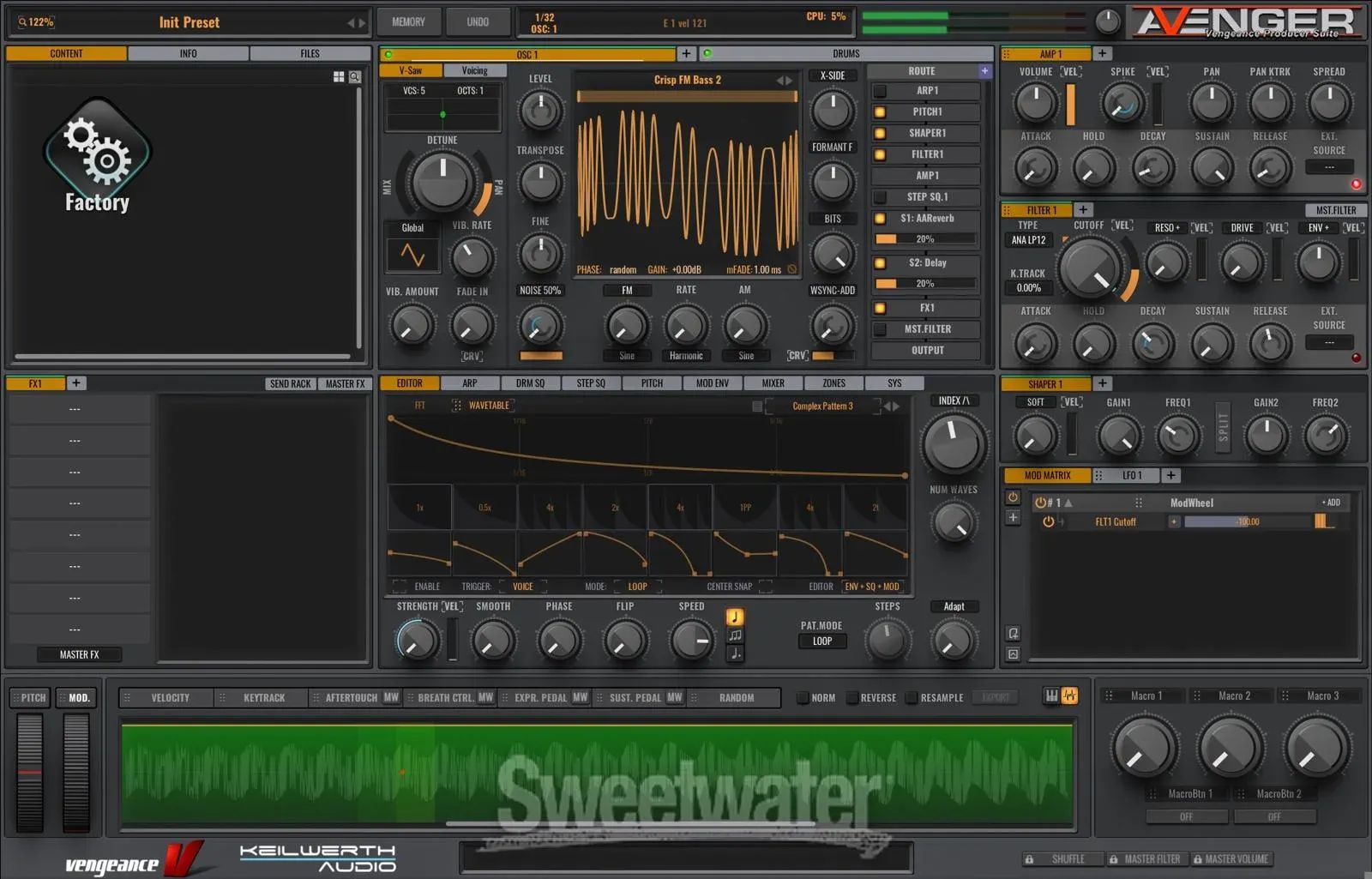Open the MODE LOOP selector
The image size is (1372, 879).
[x=637, y=587]
